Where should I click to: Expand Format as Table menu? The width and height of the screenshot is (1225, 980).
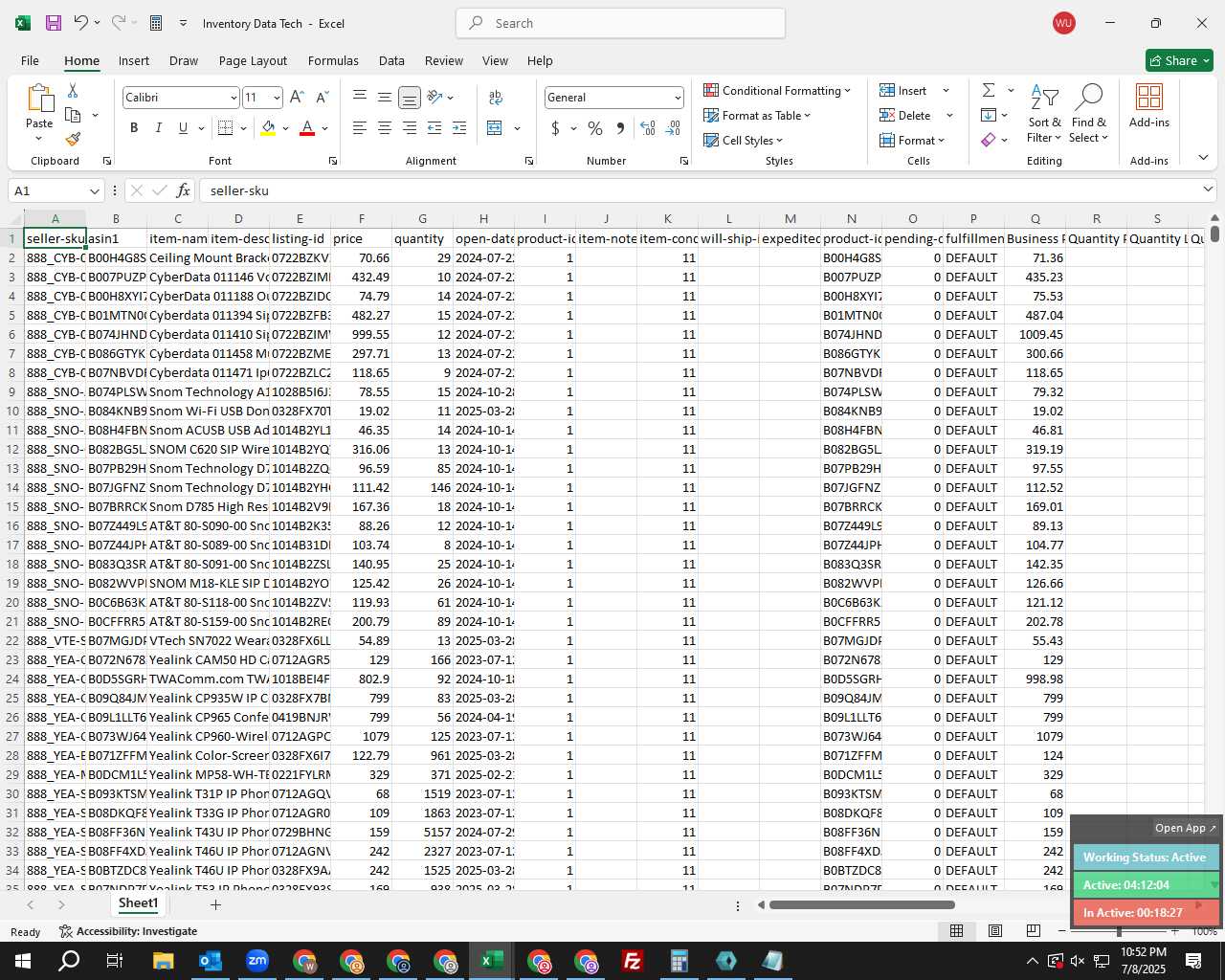pyautogui.click(x=756, y=115)
